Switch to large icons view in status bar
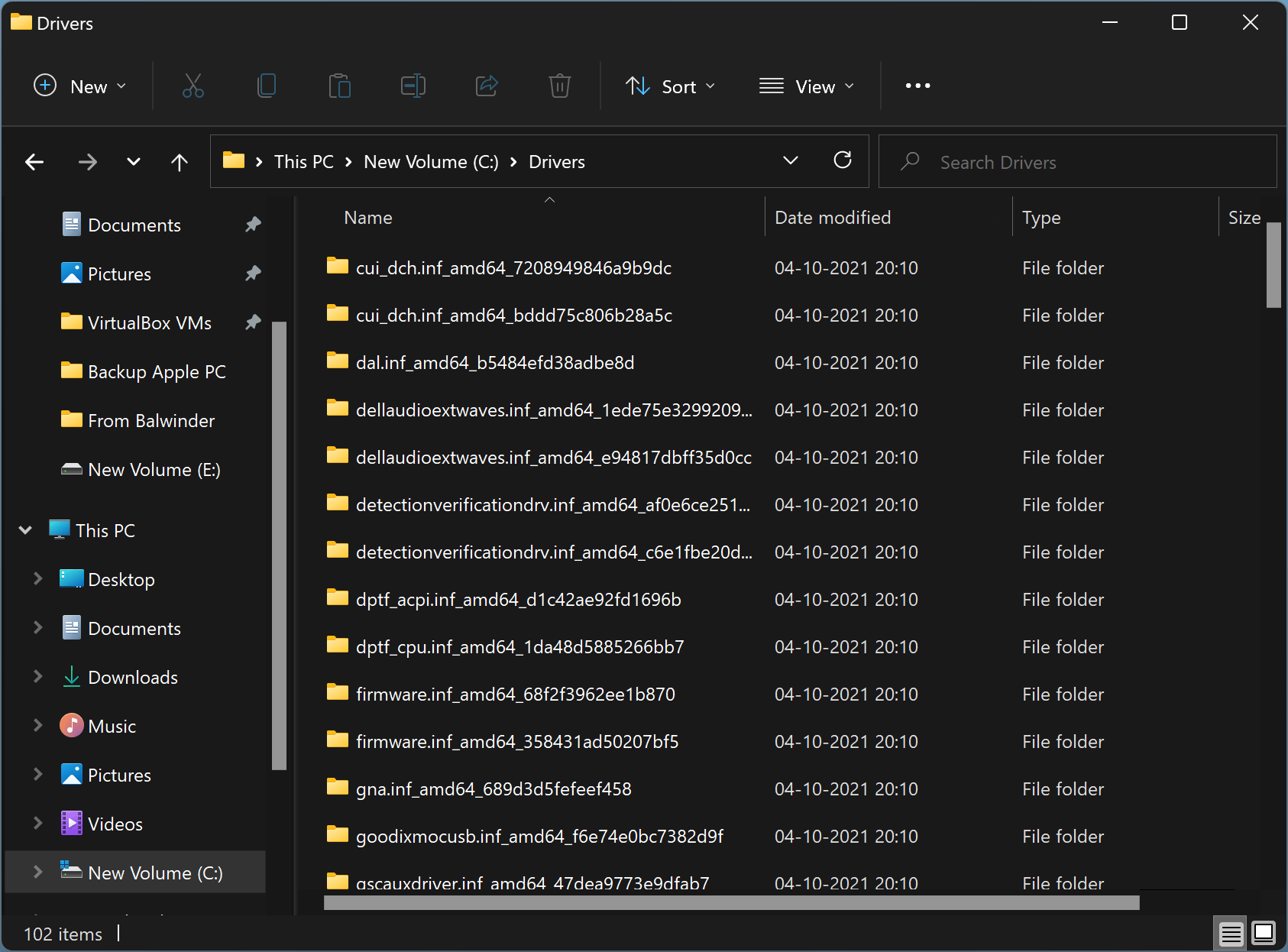The width and height of the screenshot is (1288, 952). (1262, 934)
